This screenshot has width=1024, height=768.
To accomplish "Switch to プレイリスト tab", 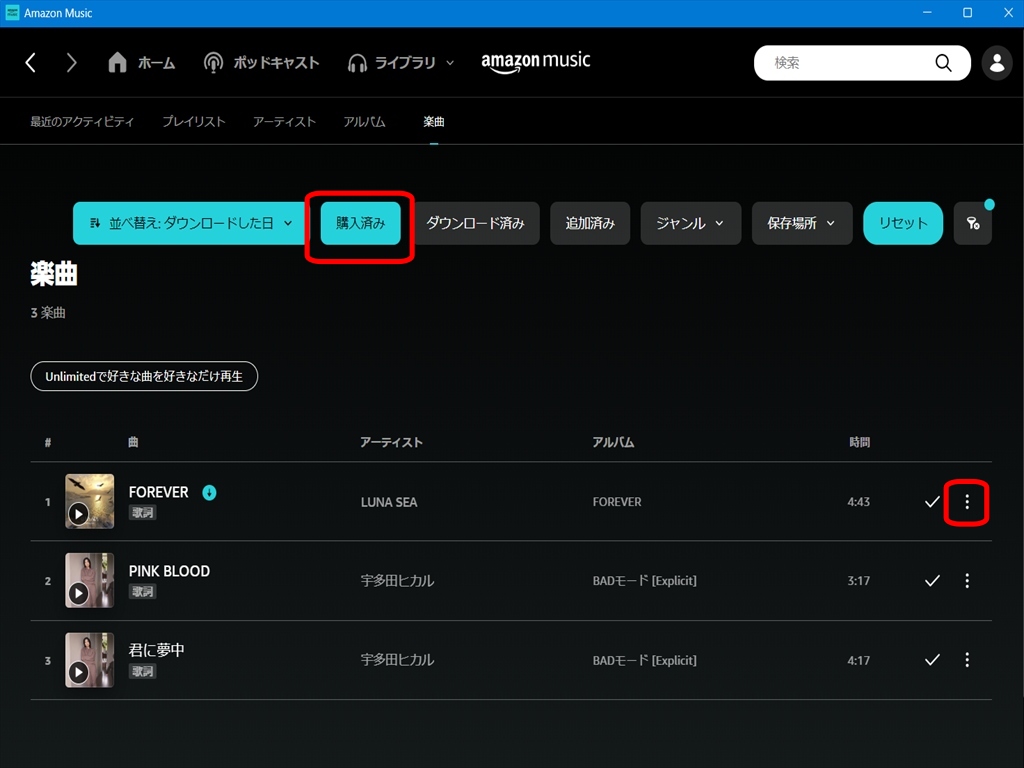I will coord(193,121).
